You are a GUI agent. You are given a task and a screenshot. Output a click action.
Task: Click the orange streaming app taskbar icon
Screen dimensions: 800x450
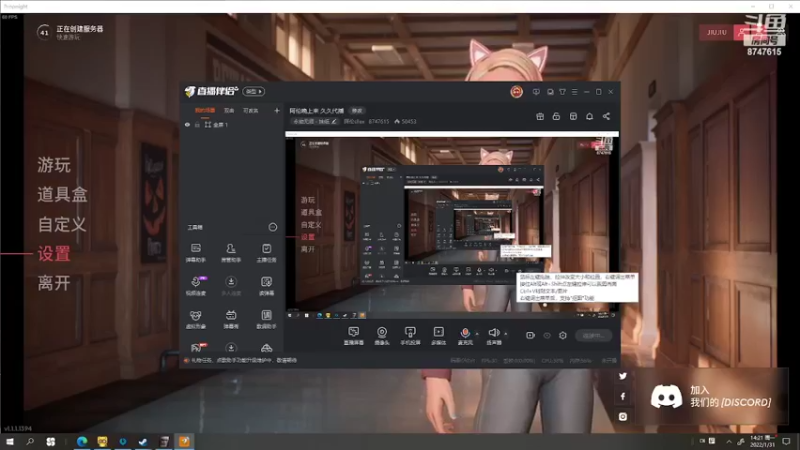pos(184,441)
